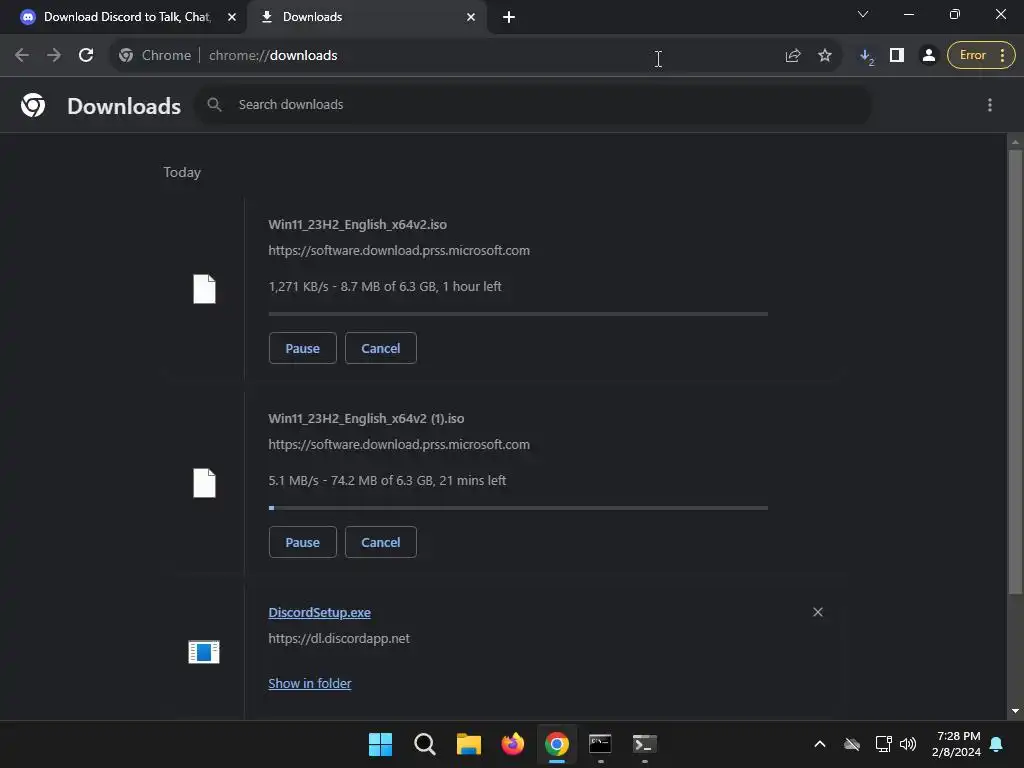Click the Chrome logo beside Downloads title
The image size is (1024, 768).
pyautogui.click(x=33, y=104)
